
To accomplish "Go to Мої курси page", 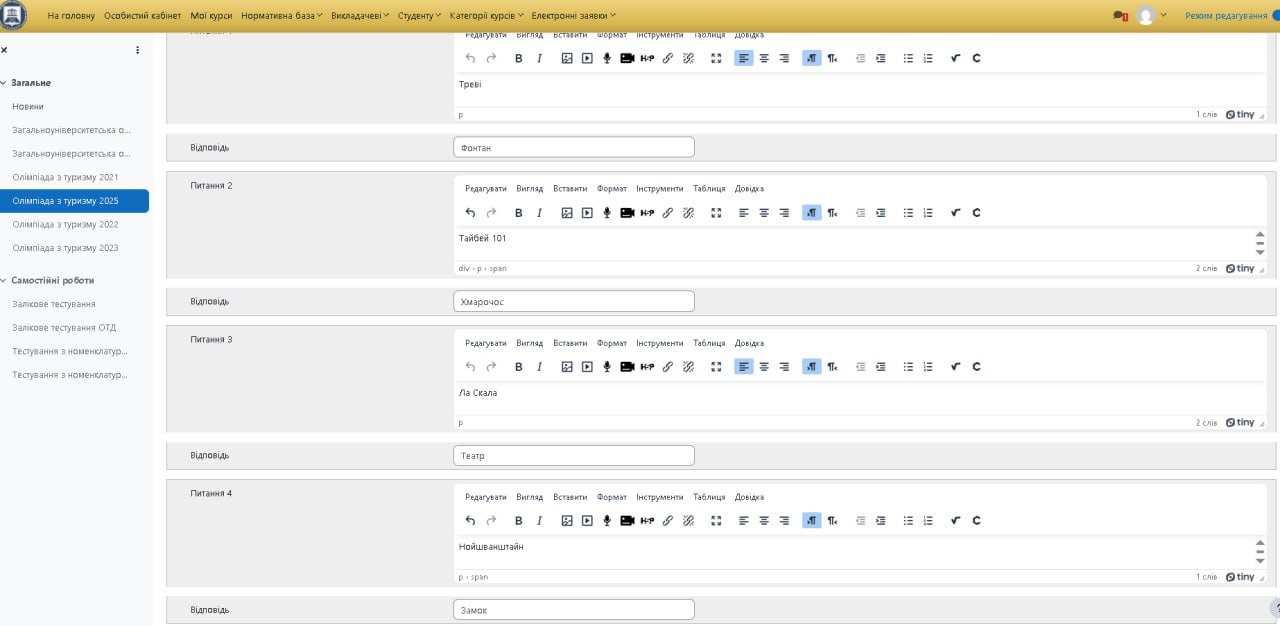I will click(x=211, y=16).
